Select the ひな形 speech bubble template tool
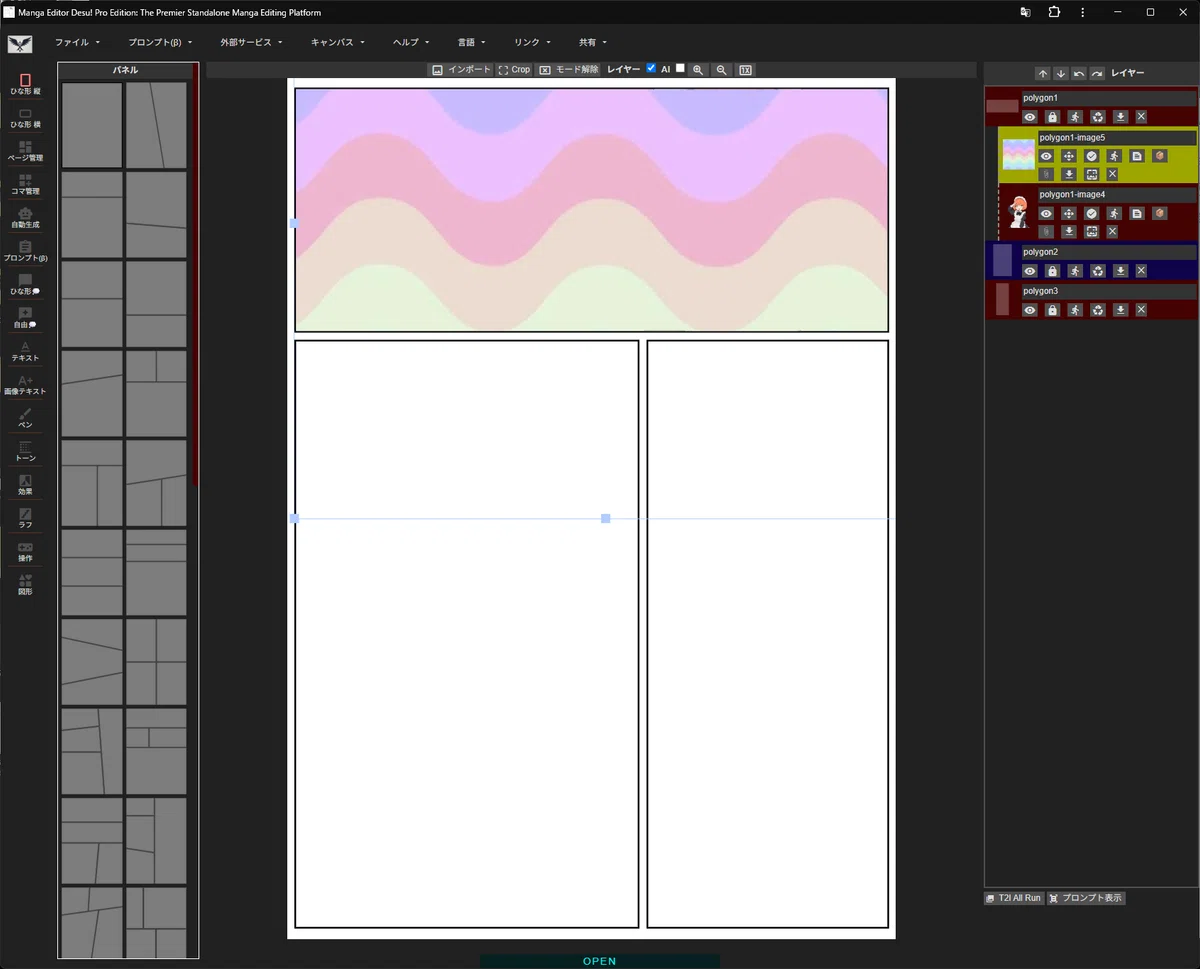1200x969 pixels. [25, 284]
